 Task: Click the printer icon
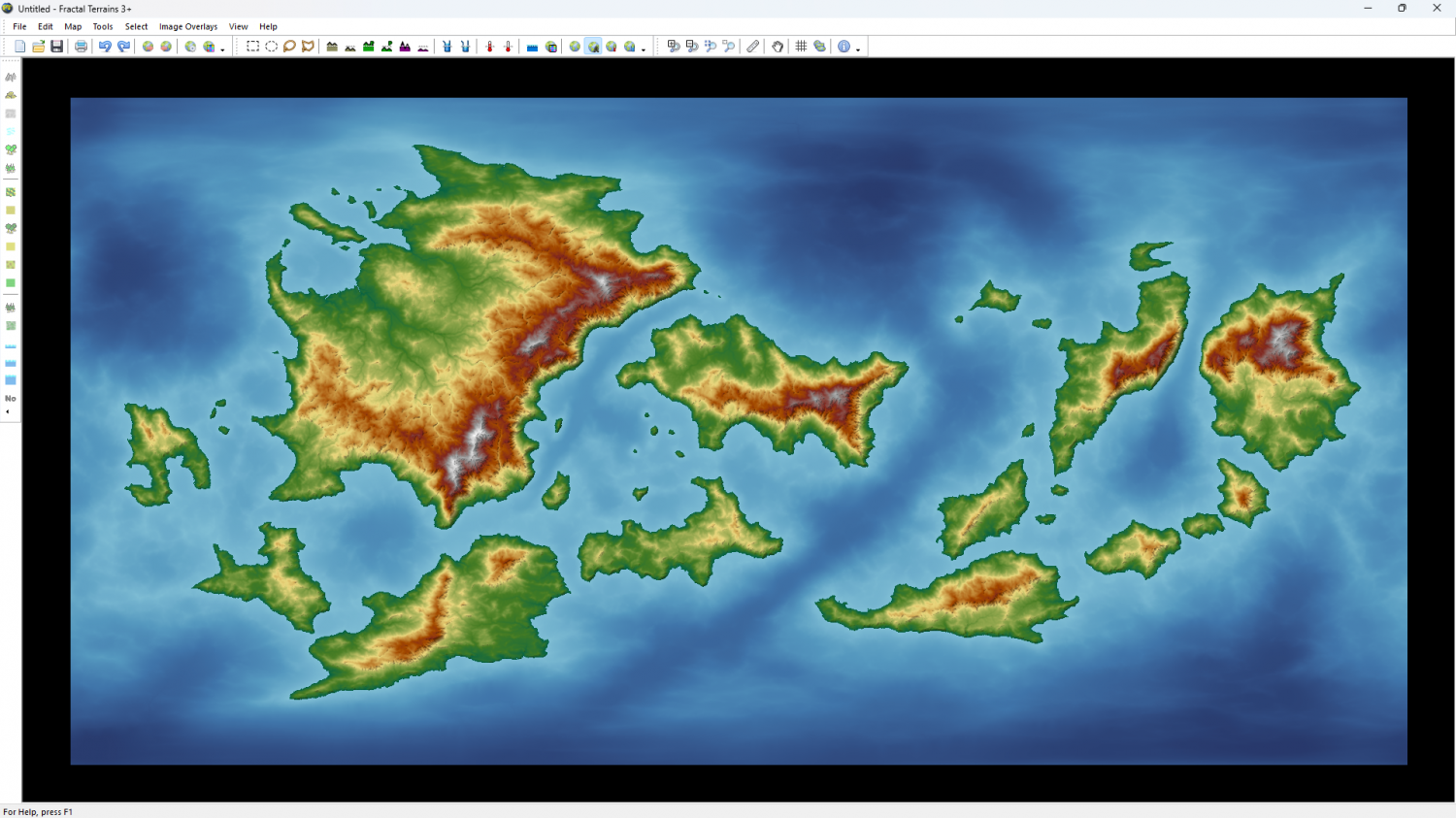click(x=82, y=47)
